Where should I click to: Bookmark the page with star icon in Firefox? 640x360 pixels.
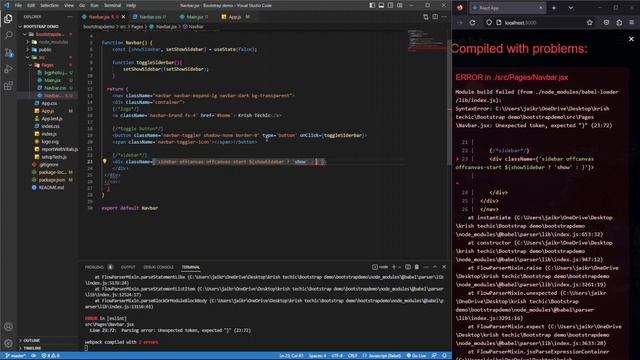click(589, 22)
